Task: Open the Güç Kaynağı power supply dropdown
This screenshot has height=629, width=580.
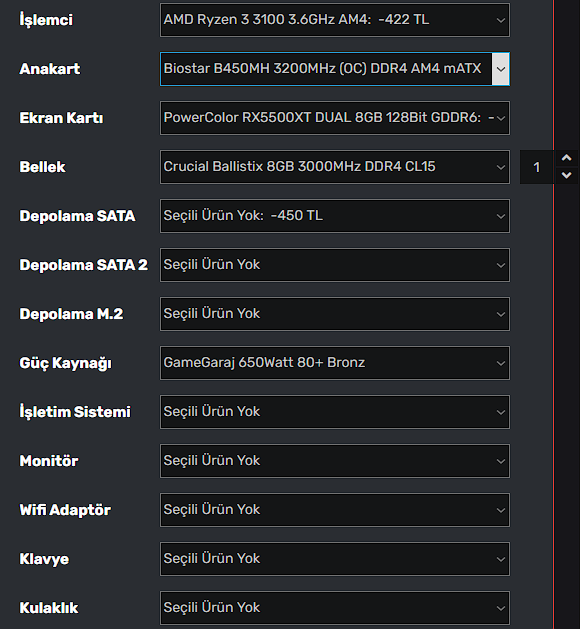Action: (x=335, y=363)
